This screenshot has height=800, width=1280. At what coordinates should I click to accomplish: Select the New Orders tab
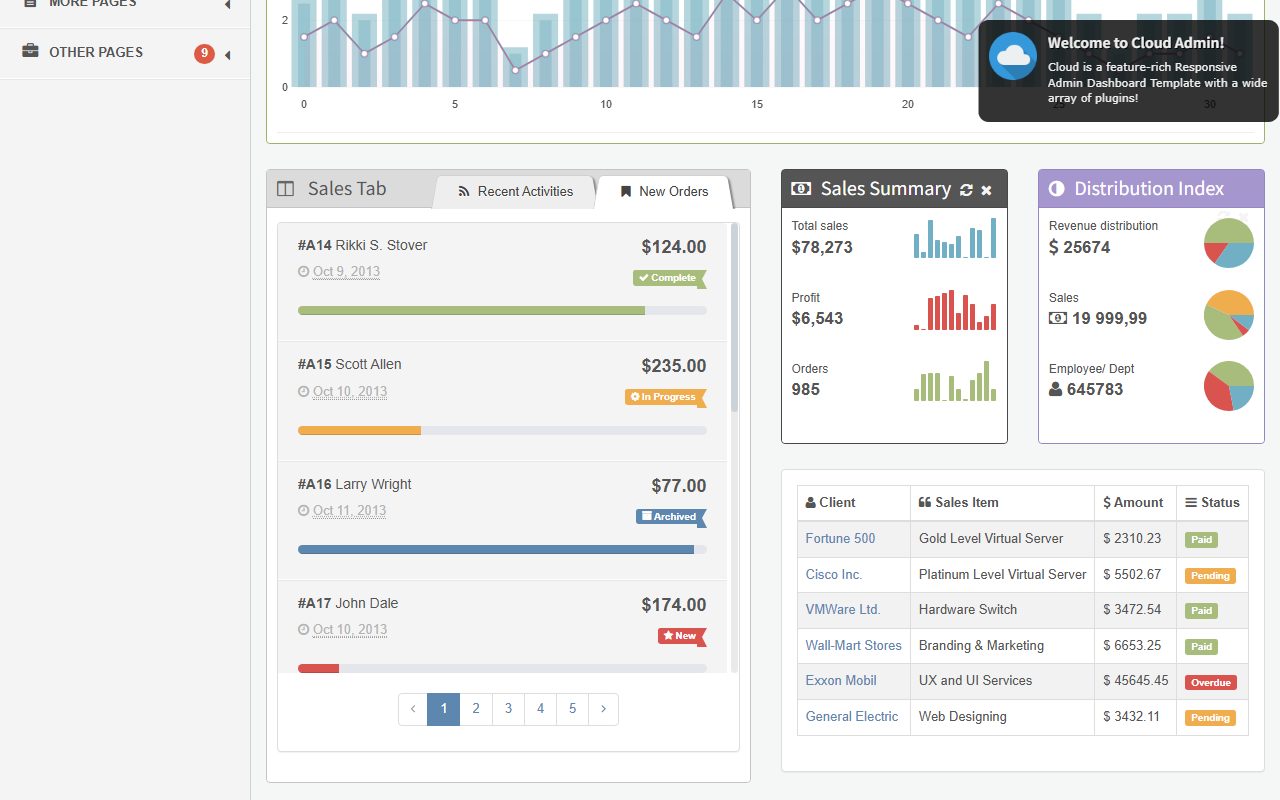point(664,192)
